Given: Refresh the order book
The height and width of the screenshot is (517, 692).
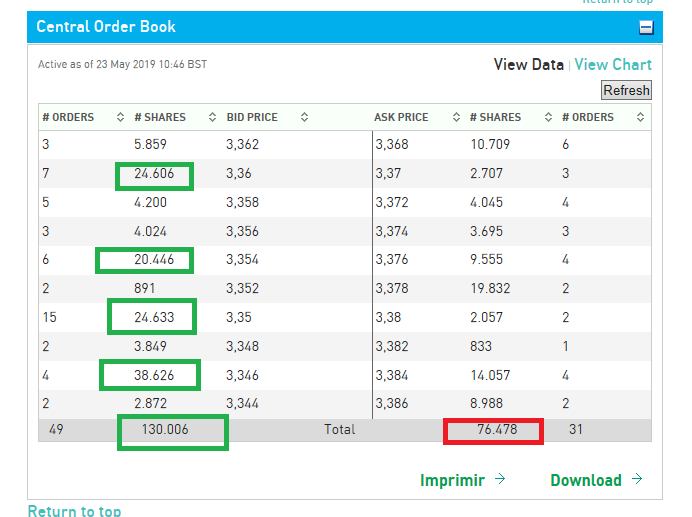Looking at the screenshot, I should [626, 90].
